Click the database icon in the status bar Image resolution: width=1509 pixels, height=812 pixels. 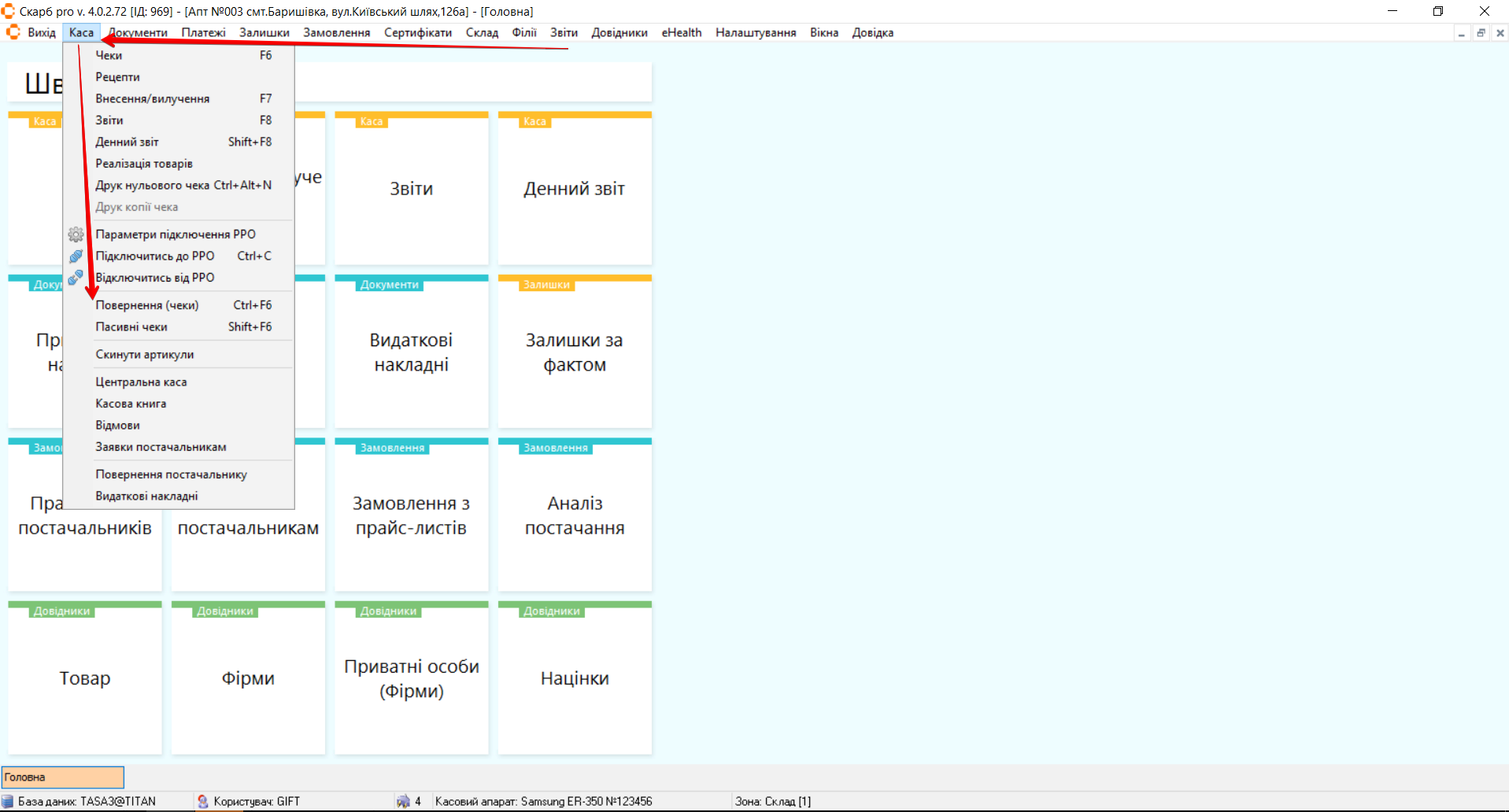point(8,801)
